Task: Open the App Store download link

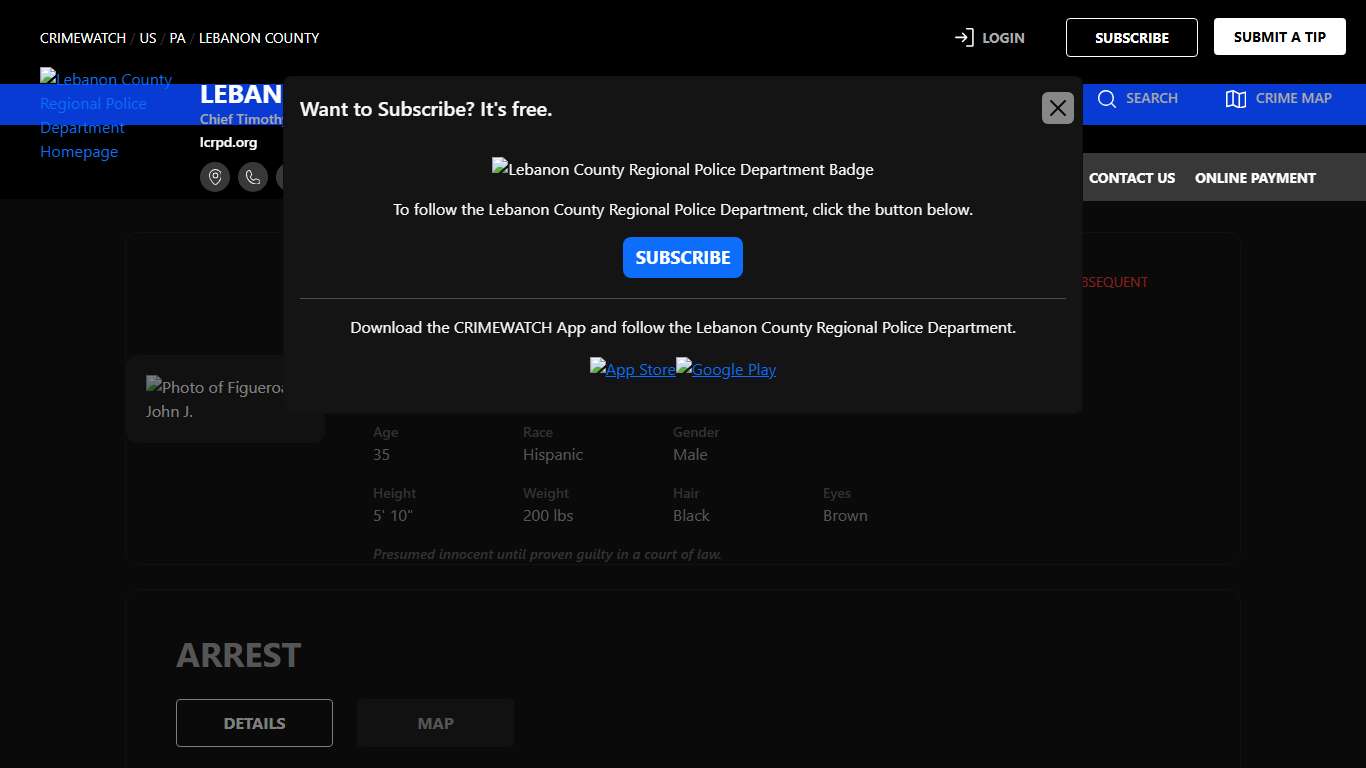Action: pyautogui.click(x=633, y=369)
